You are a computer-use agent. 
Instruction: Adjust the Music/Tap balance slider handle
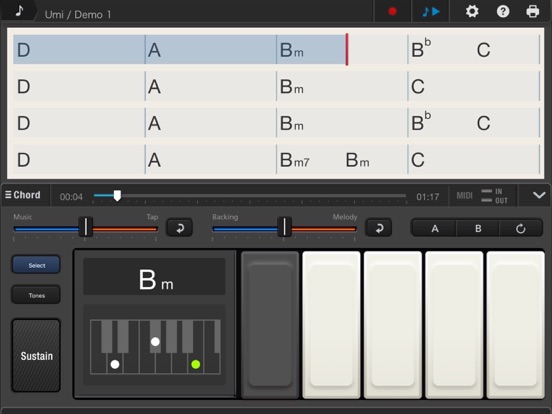86,227
